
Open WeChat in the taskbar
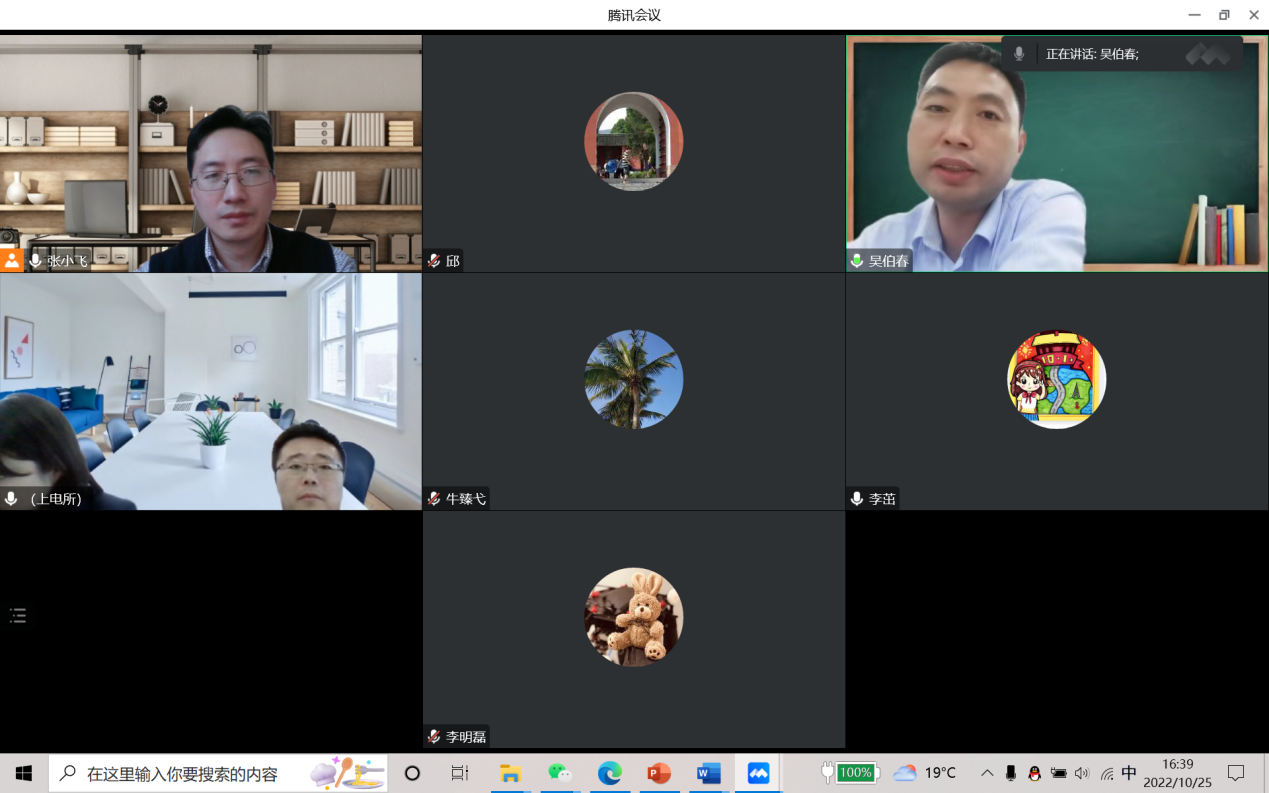[x=560, y=773]
